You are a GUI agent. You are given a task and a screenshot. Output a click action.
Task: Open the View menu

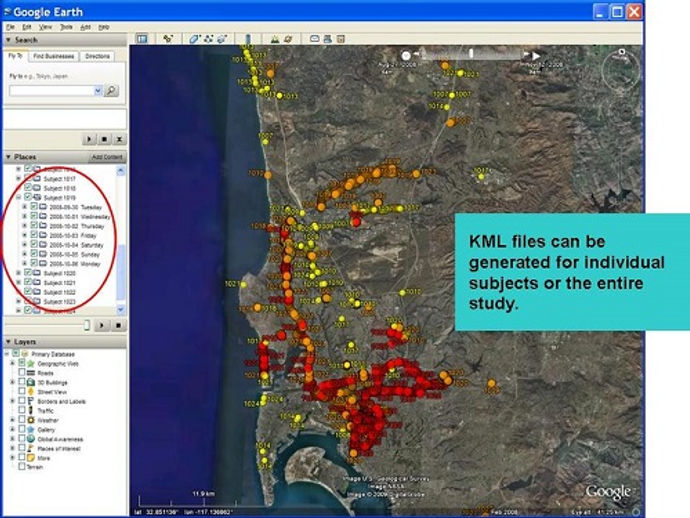tap(45, 27)
